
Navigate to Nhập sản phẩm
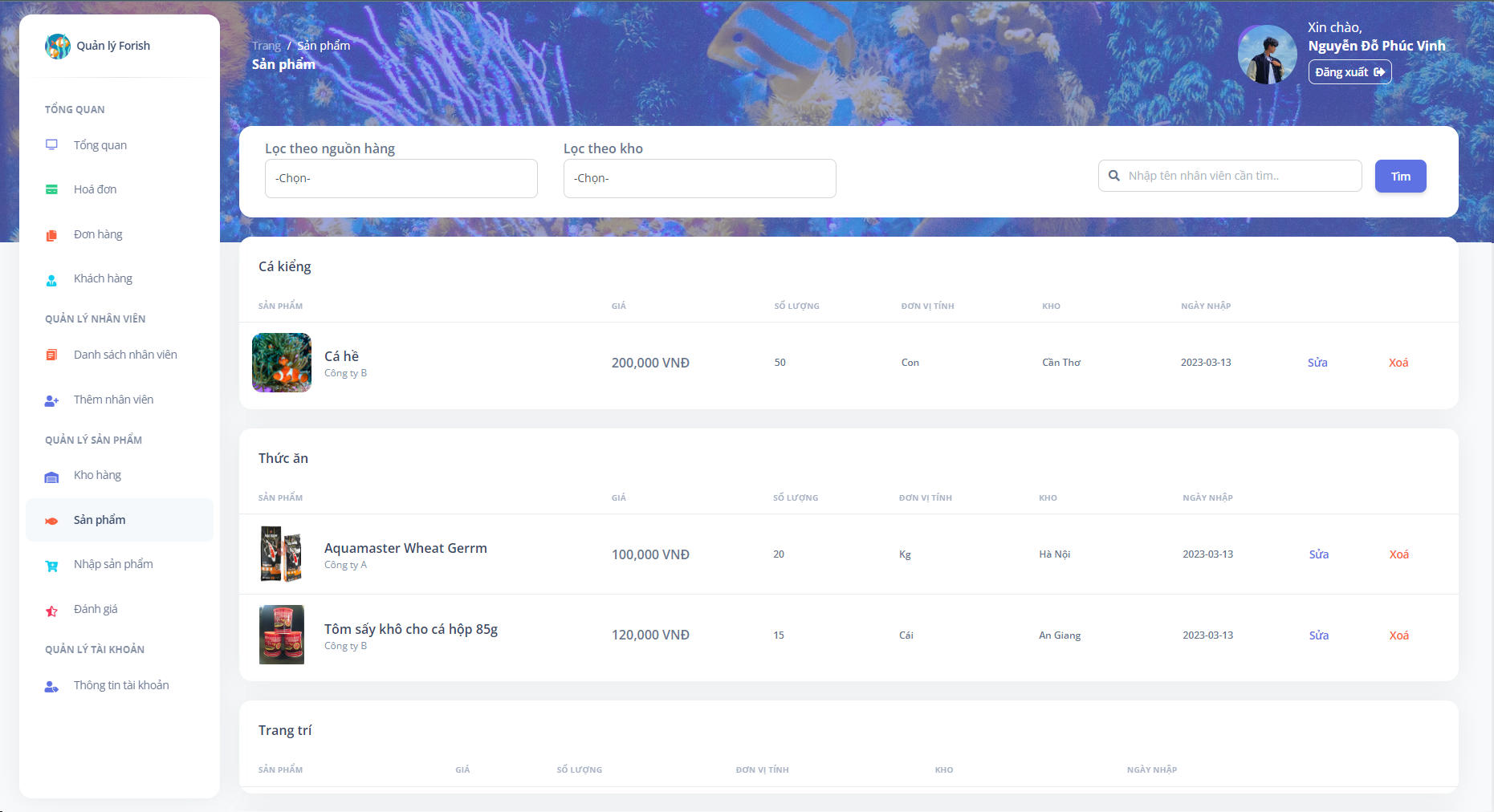click(120, 564)
